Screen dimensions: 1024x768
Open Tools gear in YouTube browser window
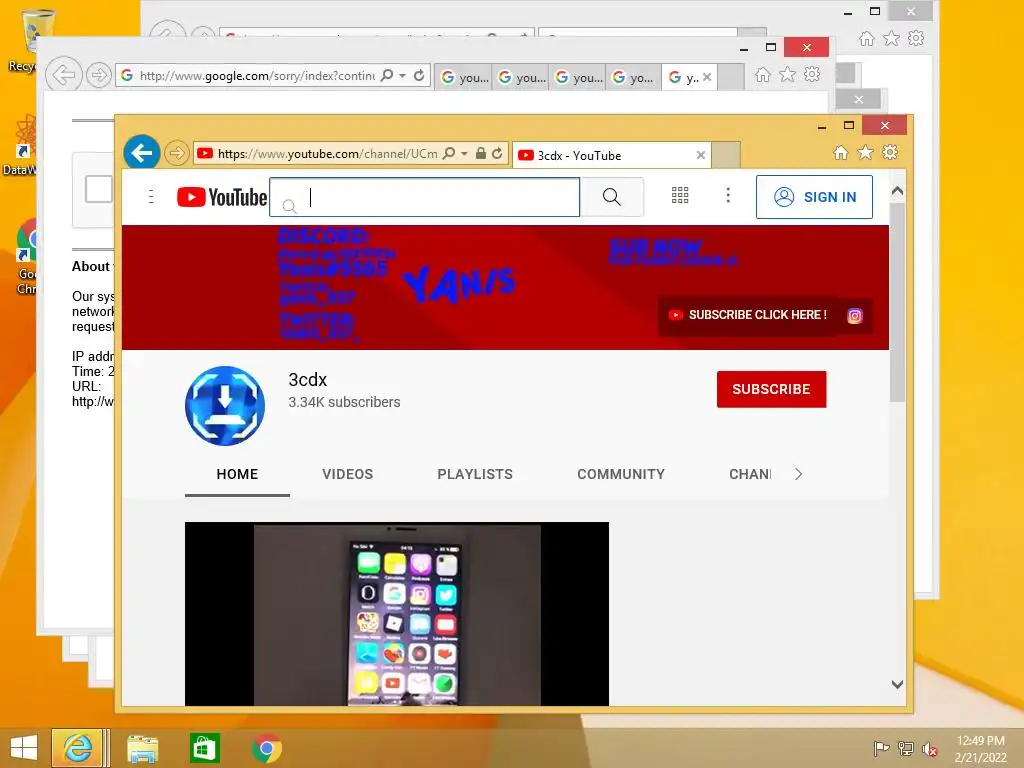tap(890, 153)
